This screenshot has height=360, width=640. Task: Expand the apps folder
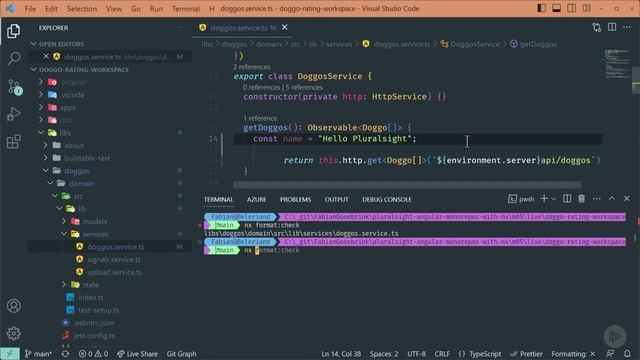(41, 107)
